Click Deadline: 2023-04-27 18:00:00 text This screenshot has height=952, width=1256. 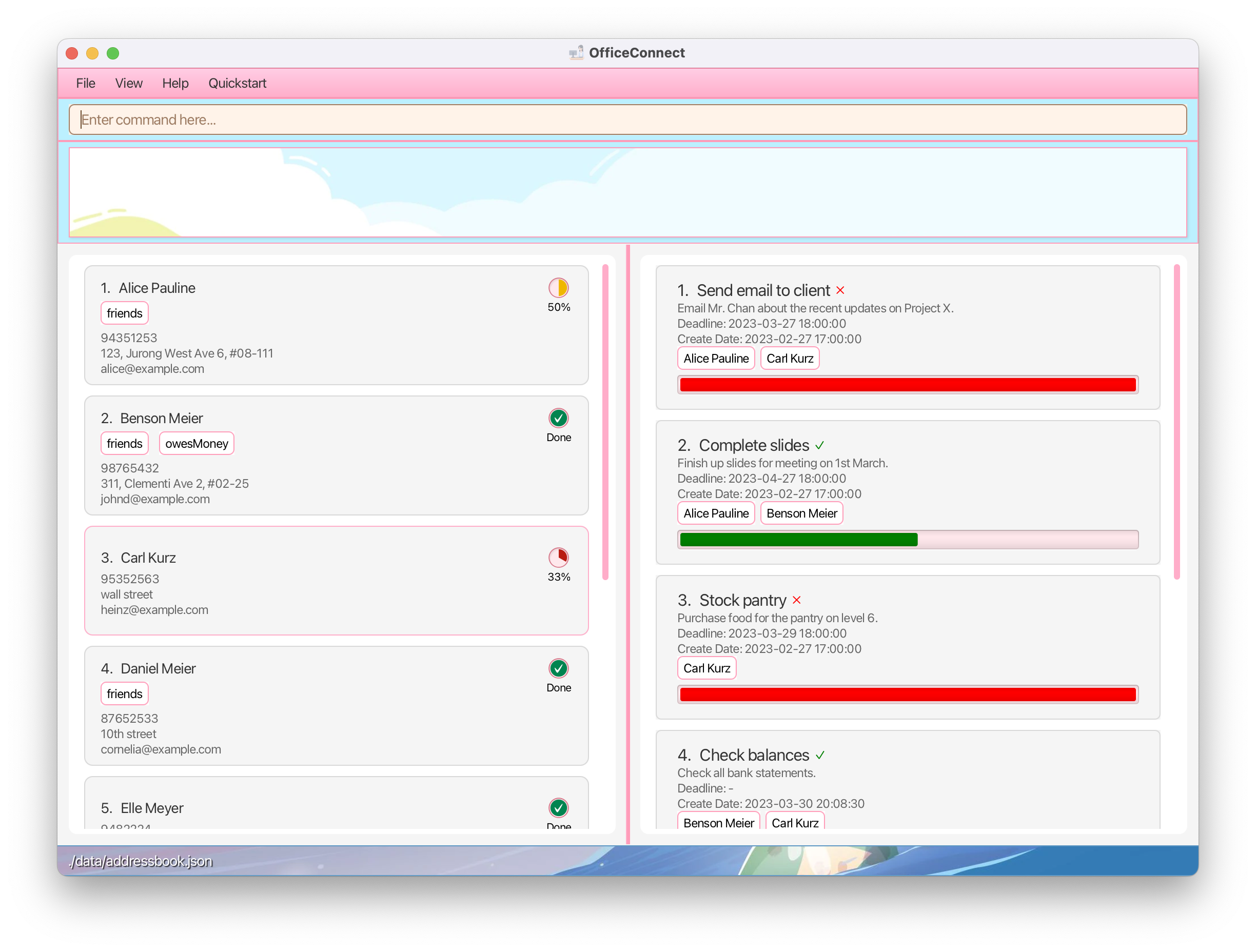761,479
